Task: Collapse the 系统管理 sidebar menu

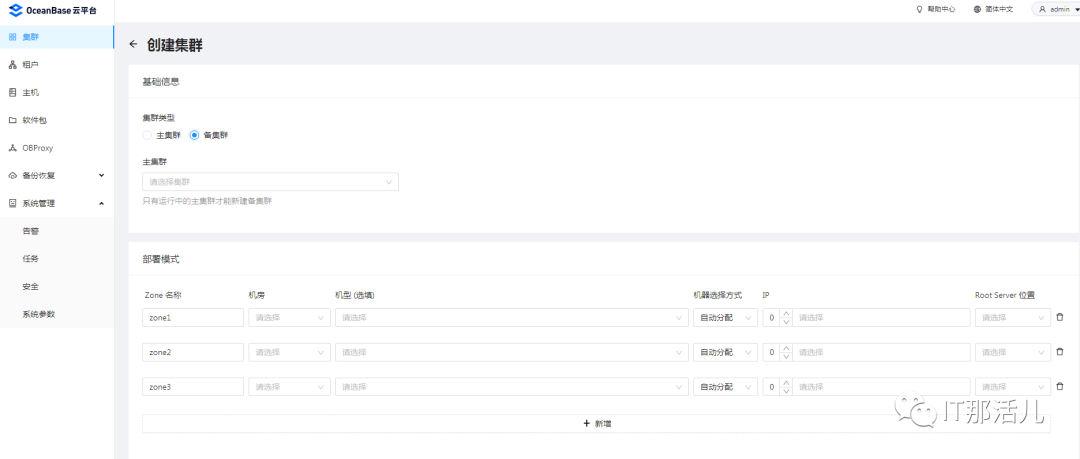Action: point(56,203)
